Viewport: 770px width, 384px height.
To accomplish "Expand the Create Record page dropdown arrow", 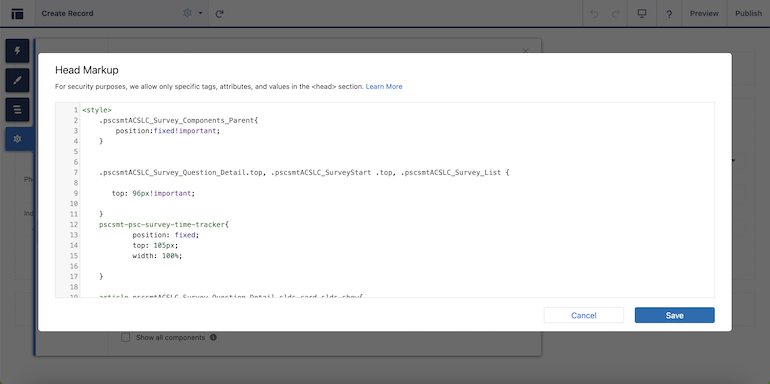I will pos(200,13).
